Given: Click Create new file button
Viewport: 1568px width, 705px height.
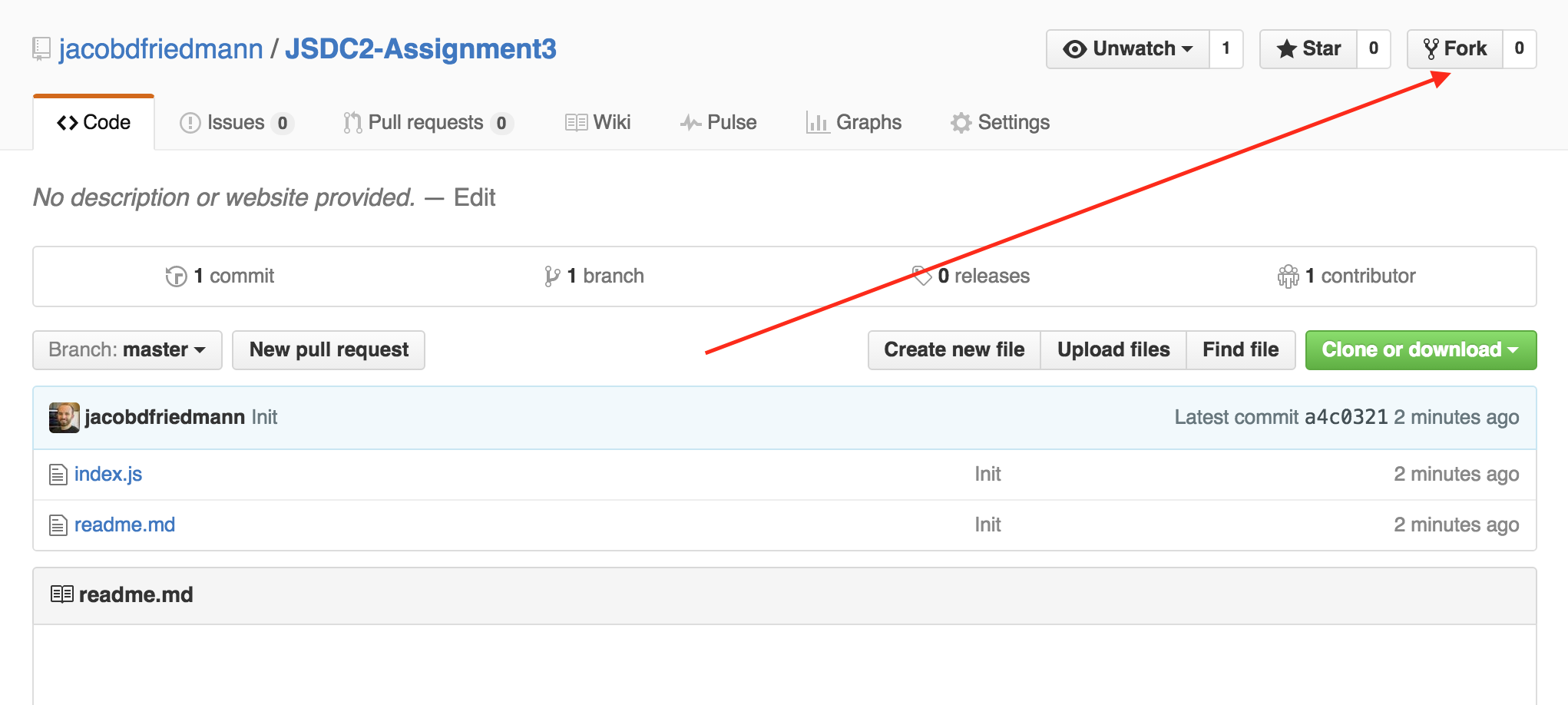Looking at the screenshot, I should (x=954, y=350).
